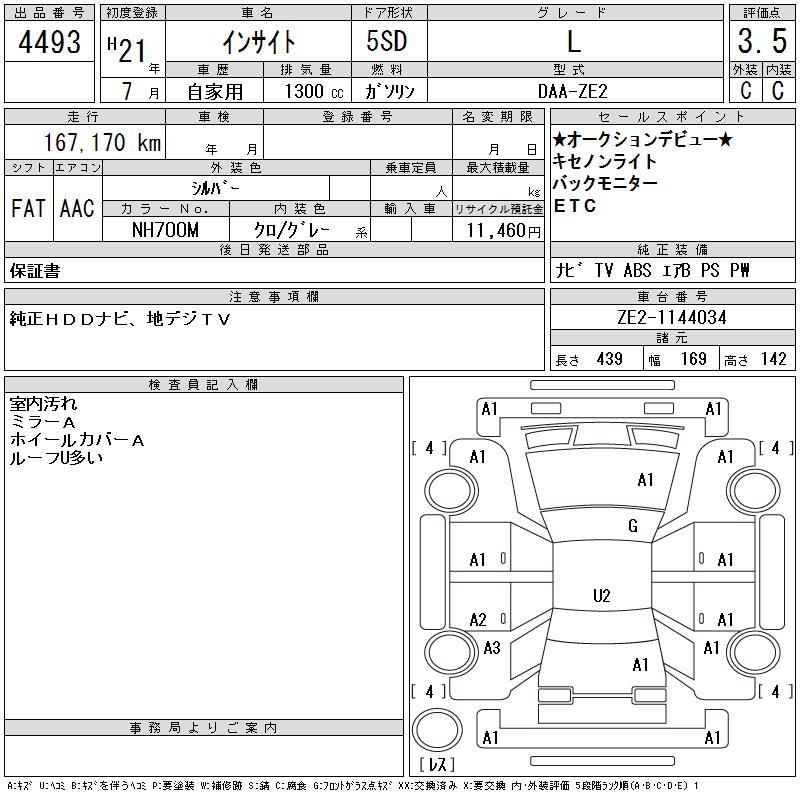Click the height value 高さ 142
Image resolution: width=800 pixels, height=800 pixels.
point(755,359)
